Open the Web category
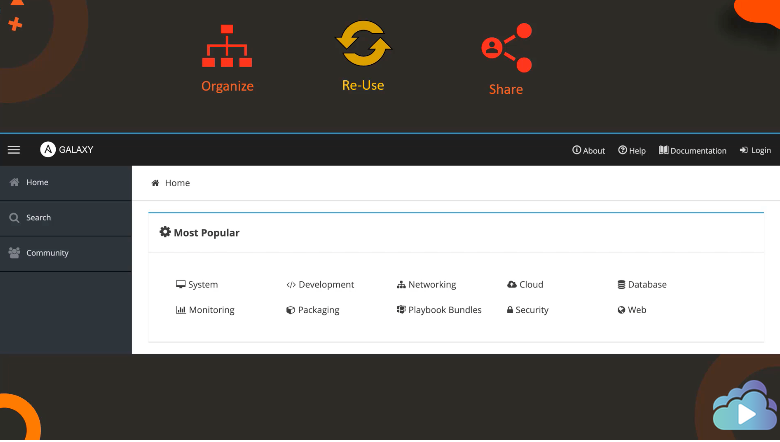780x442 pixels. click(632, 310)
